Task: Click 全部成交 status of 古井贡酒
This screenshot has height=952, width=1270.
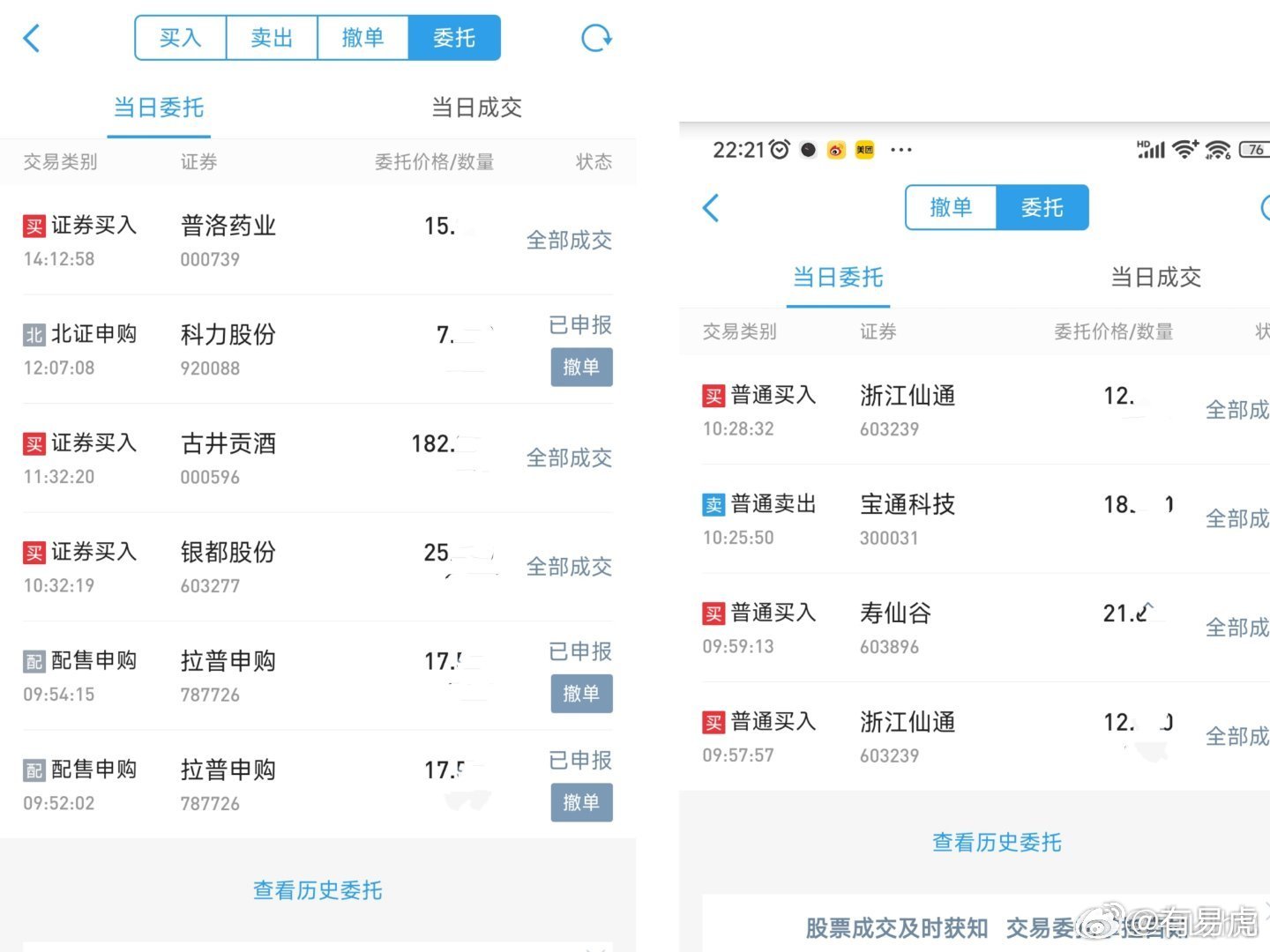Action: click(569, 458)
